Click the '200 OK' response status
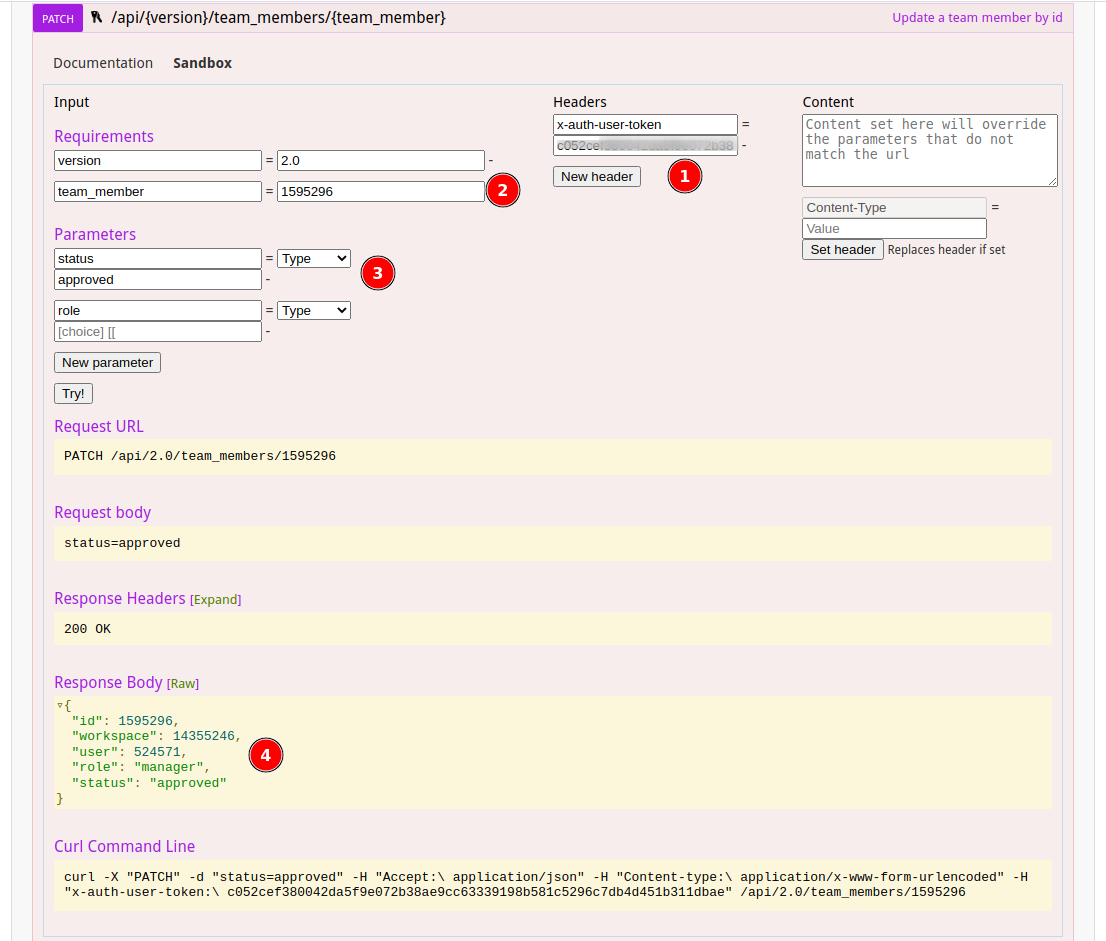The image size is (1106, 941). [87, 629]
